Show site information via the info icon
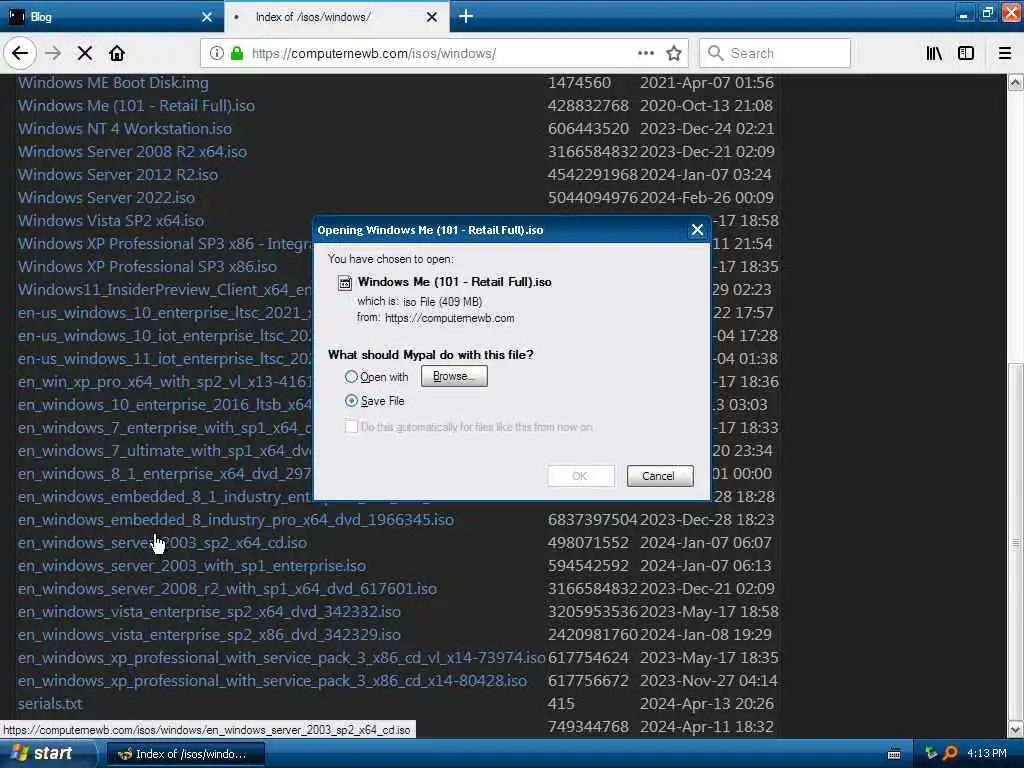The height and width of the screenshot is (768, 1024). coord(216,53)
